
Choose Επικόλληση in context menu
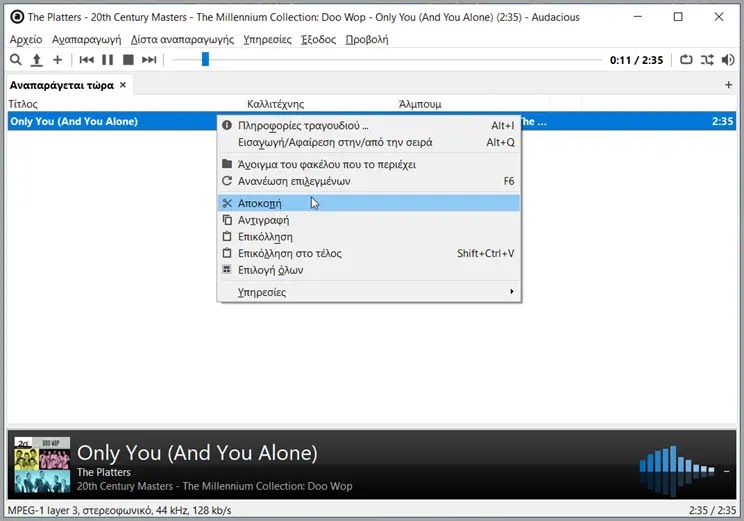369,237
